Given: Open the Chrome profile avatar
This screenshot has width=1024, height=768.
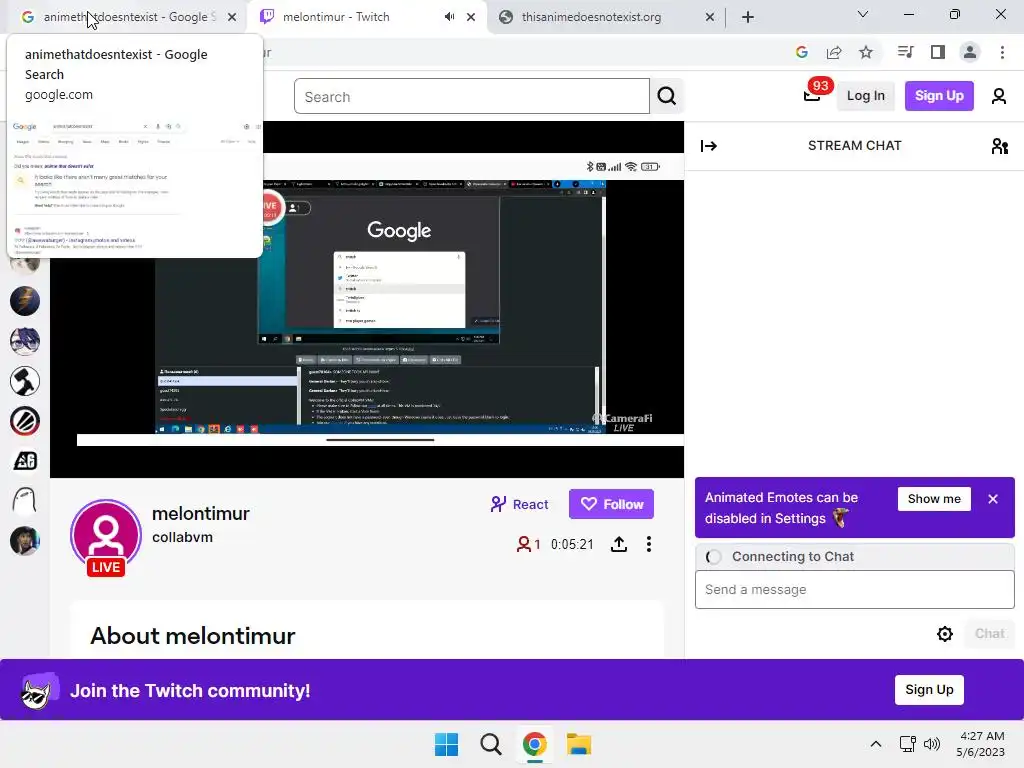Looking at the screenshot, I should point(970,52).
